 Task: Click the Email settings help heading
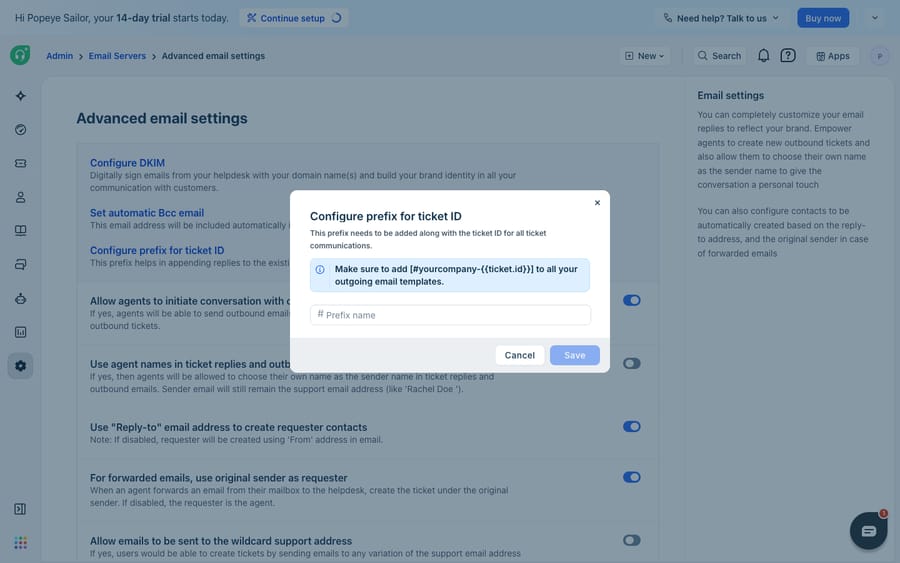(731, 95)
